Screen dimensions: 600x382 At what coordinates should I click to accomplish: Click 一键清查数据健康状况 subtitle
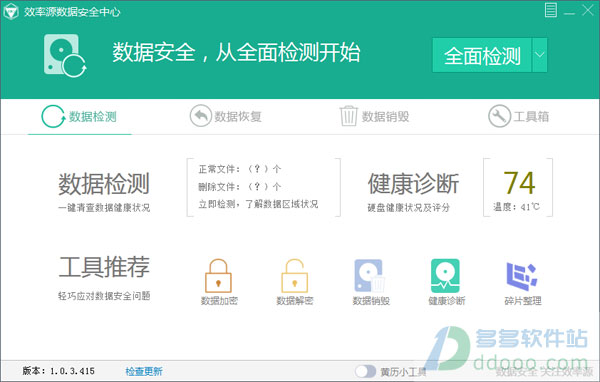tap(104, 208)
